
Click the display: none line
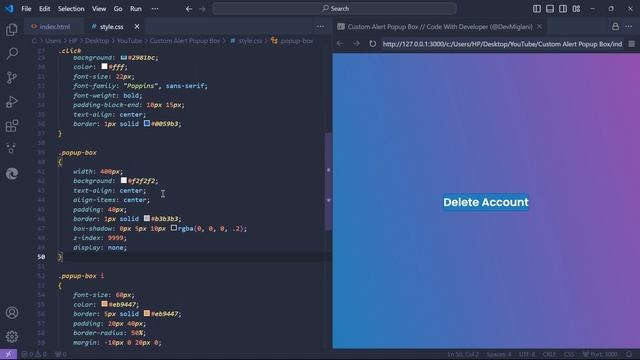click(100, 247)
